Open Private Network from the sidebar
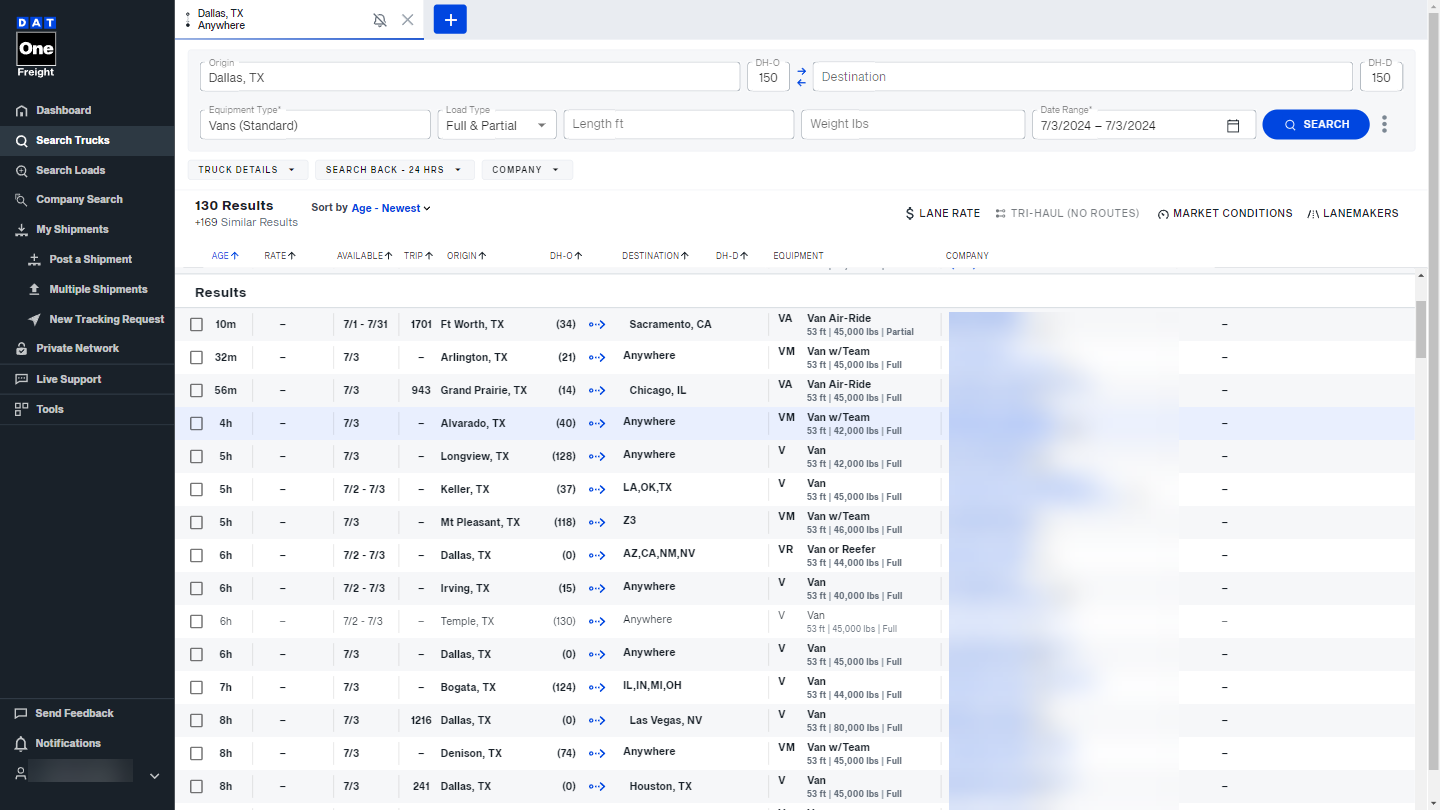The image size is (1440, 810). (x=77, y=348)
